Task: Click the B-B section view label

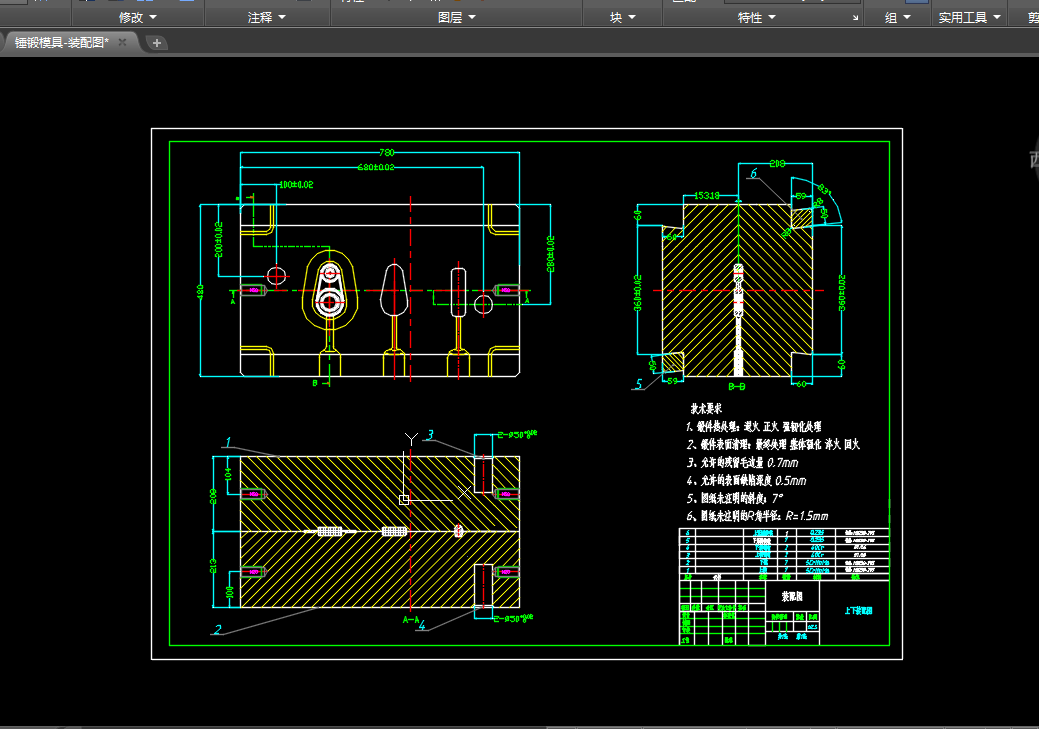Action: (737, 386)
